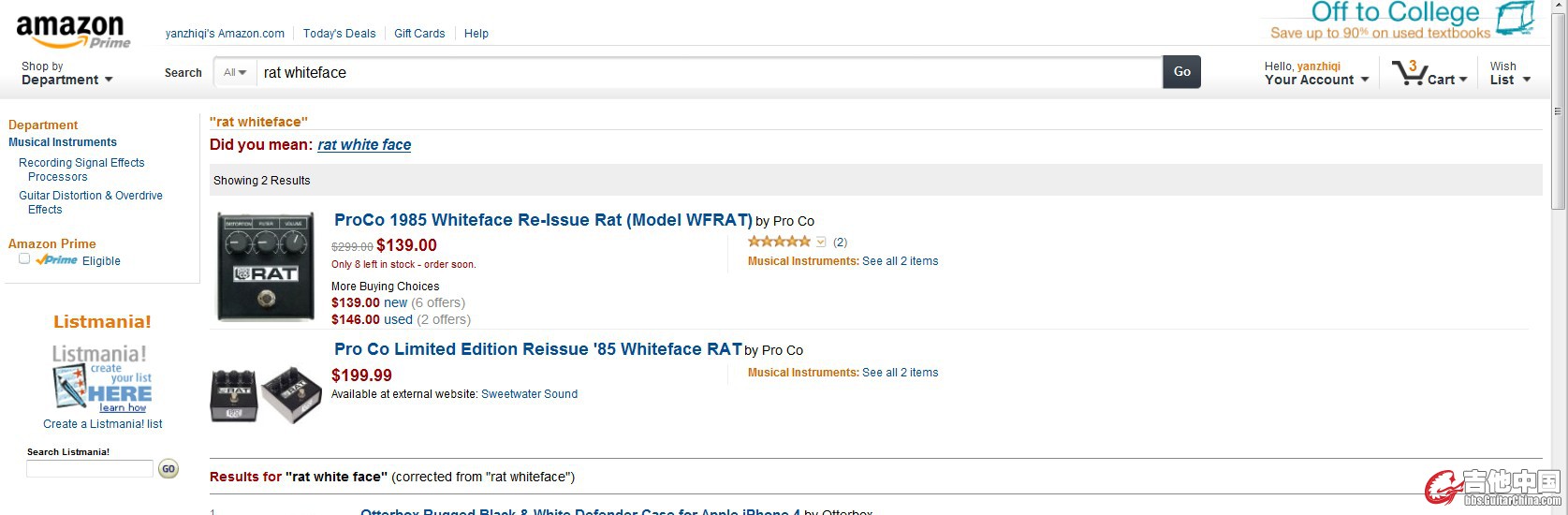This screenshot has width=1568, height=515.
Task: Open the (2) customer reviews link
Action: click(x=840, y=243)
